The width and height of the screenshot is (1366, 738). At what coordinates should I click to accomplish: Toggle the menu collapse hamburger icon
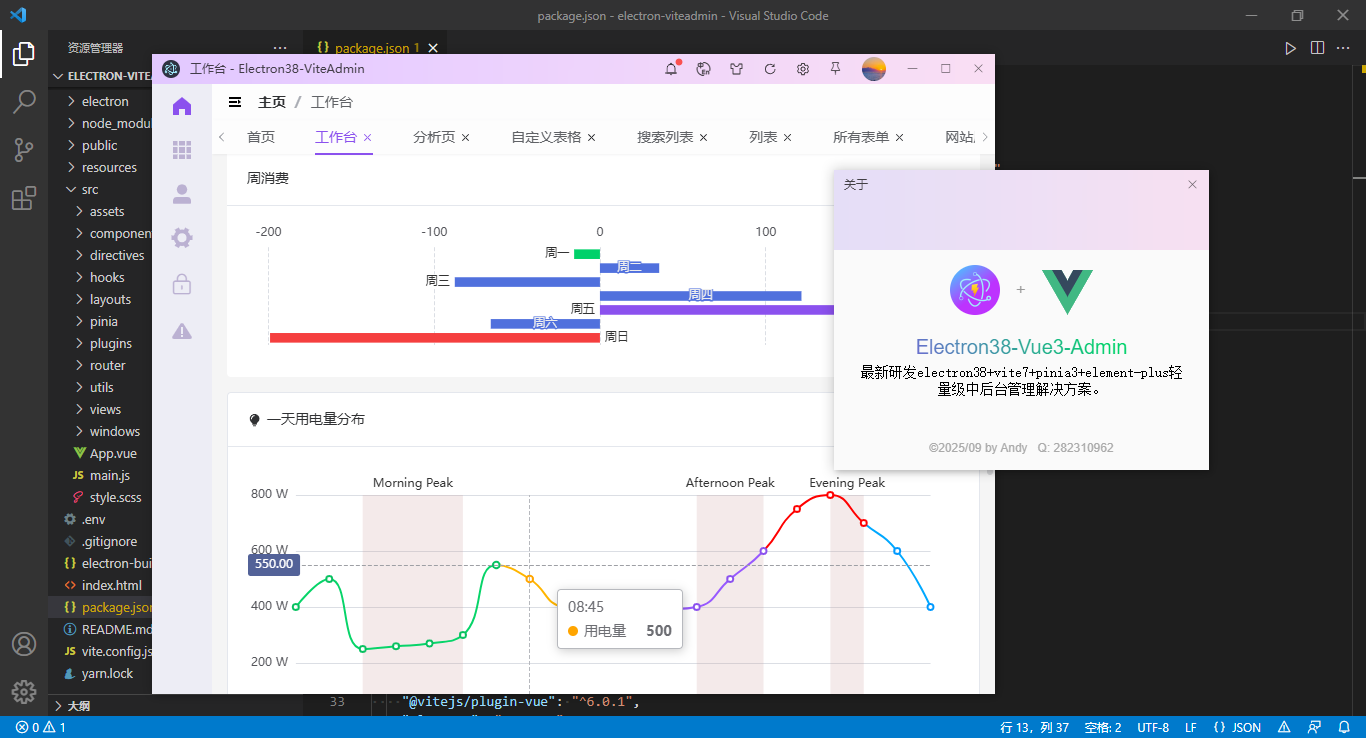234,101
